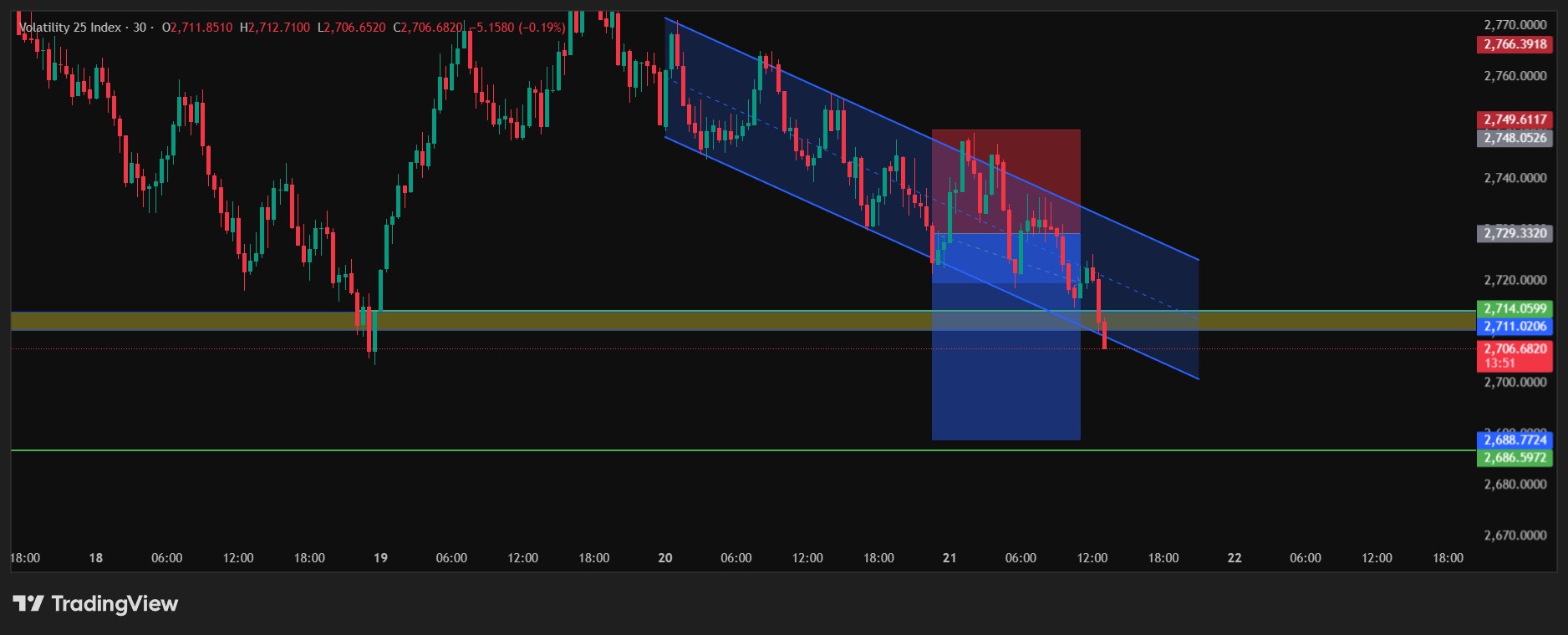
Task: Click the 2,720.0000 price scale label
Action: (x=1515, y=280)
